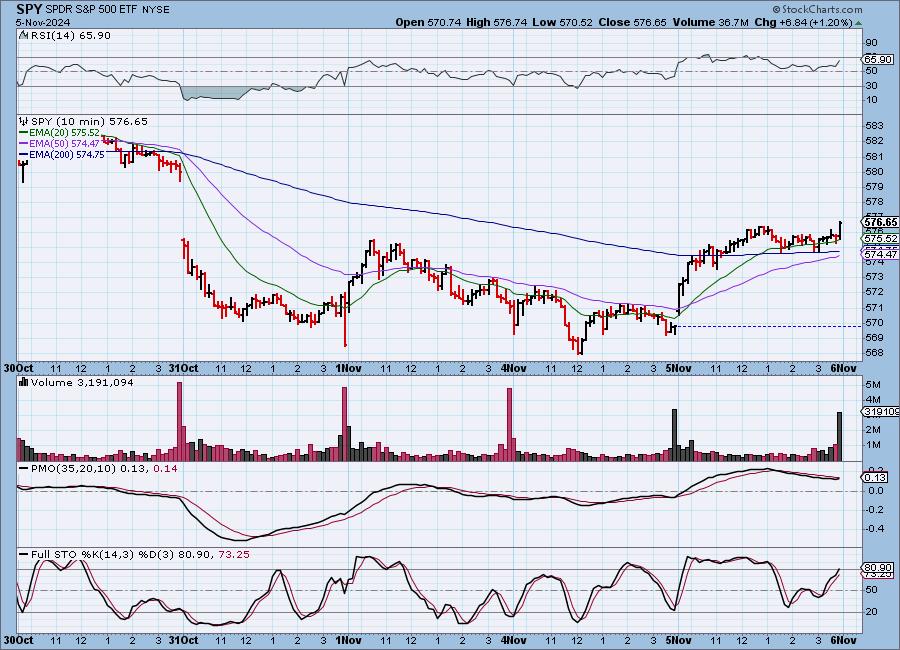Click the 576.65 last price tag

[880, 222]
